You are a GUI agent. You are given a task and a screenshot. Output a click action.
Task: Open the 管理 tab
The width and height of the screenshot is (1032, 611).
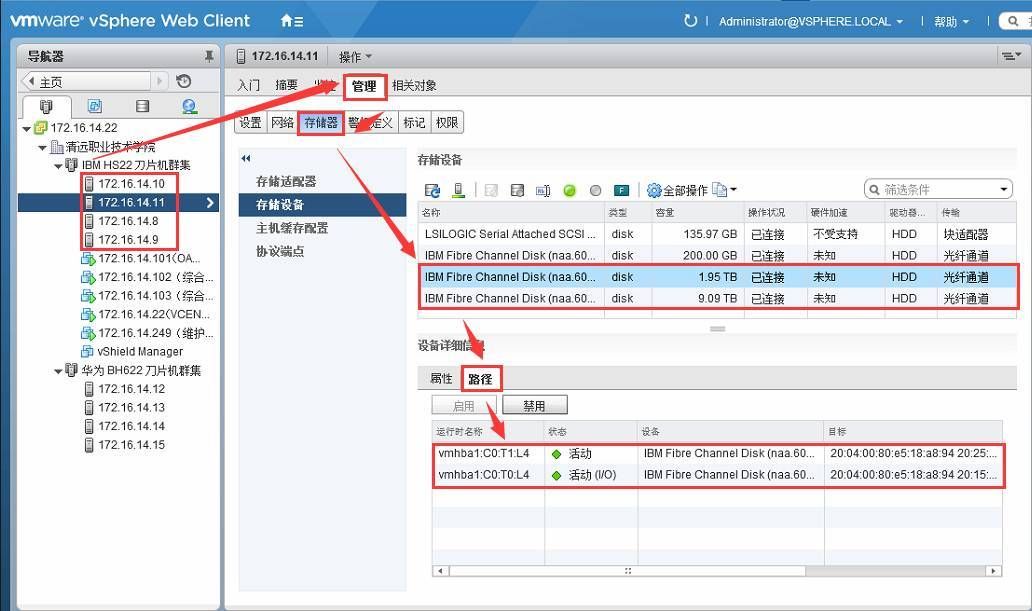coord(364,86)
